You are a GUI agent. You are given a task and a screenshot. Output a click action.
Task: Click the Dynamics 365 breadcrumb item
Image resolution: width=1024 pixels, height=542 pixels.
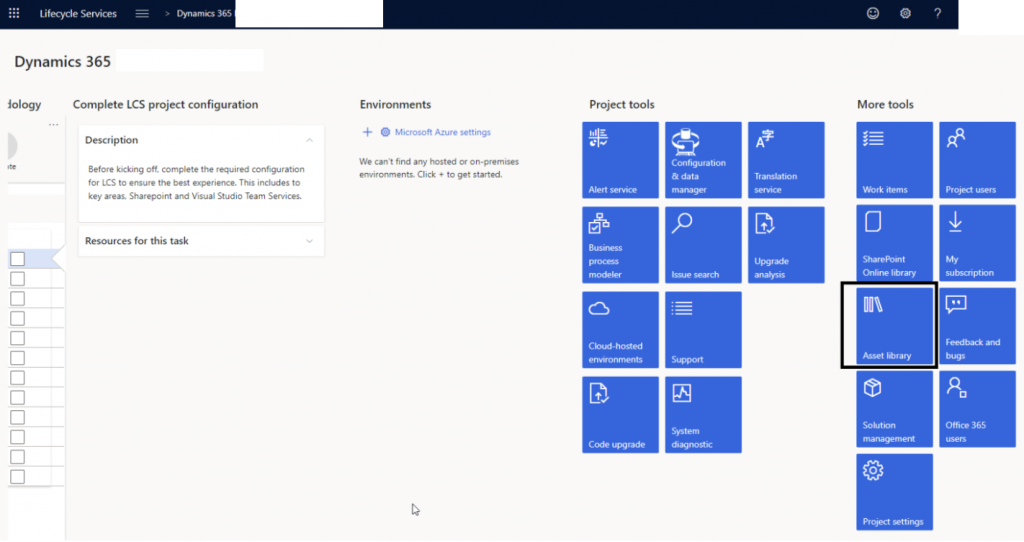pyautogui.click(x=204, y=14)
